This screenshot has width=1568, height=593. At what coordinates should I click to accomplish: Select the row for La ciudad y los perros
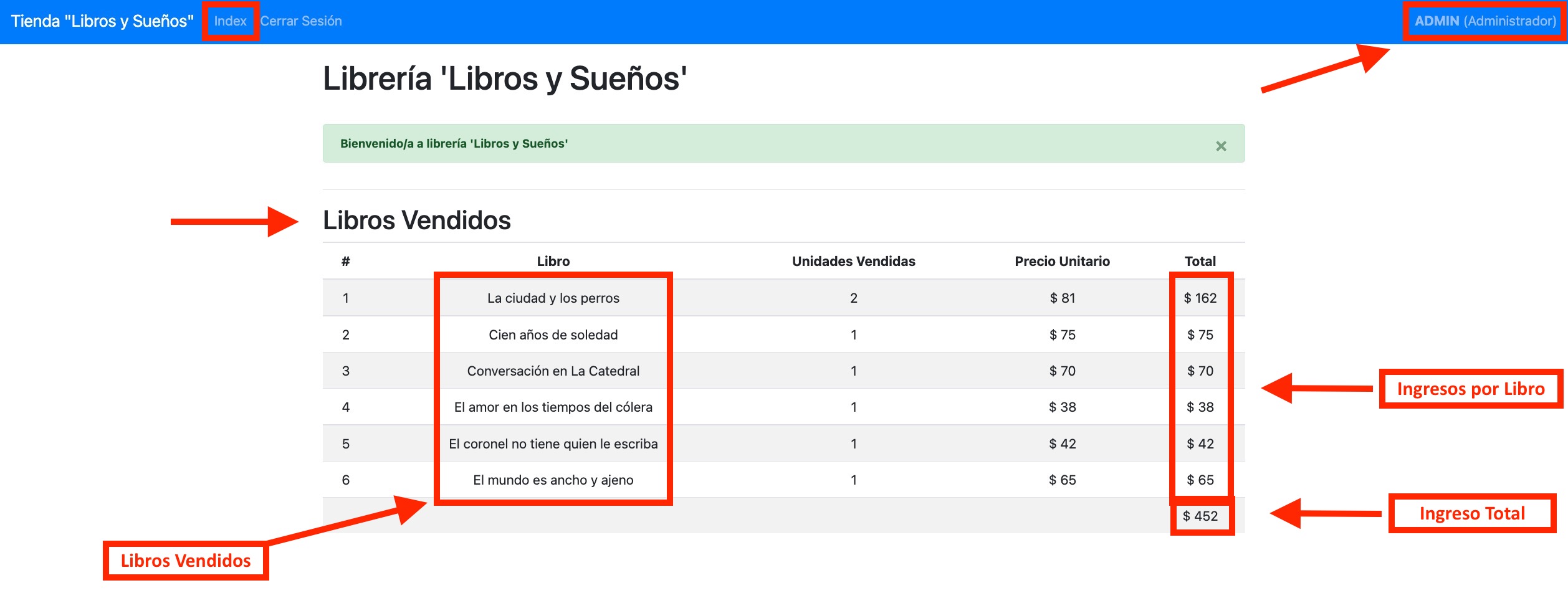[553, 298]
